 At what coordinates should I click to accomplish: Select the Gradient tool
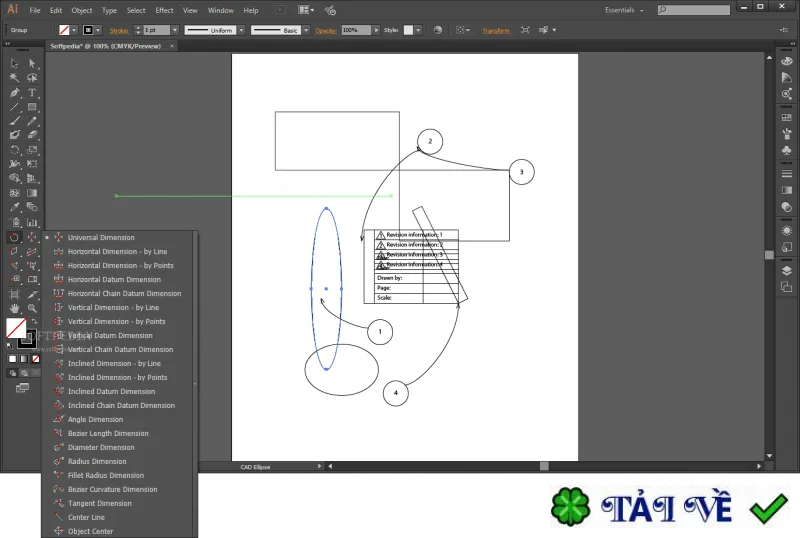click(32, 193)
